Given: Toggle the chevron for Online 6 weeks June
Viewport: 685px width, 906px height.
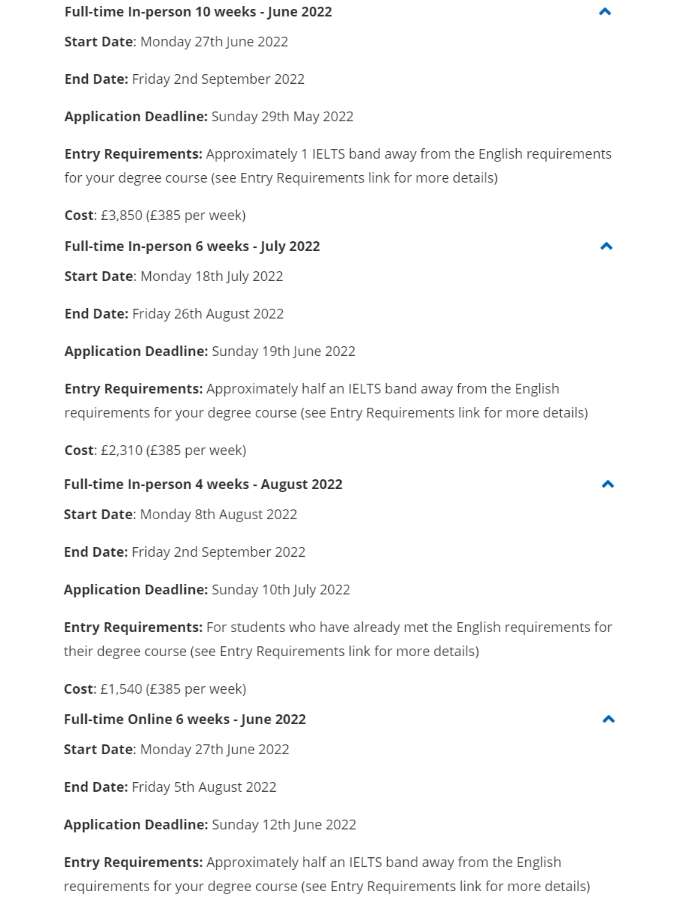Looking at the screenshot, I should pos(608,719).
